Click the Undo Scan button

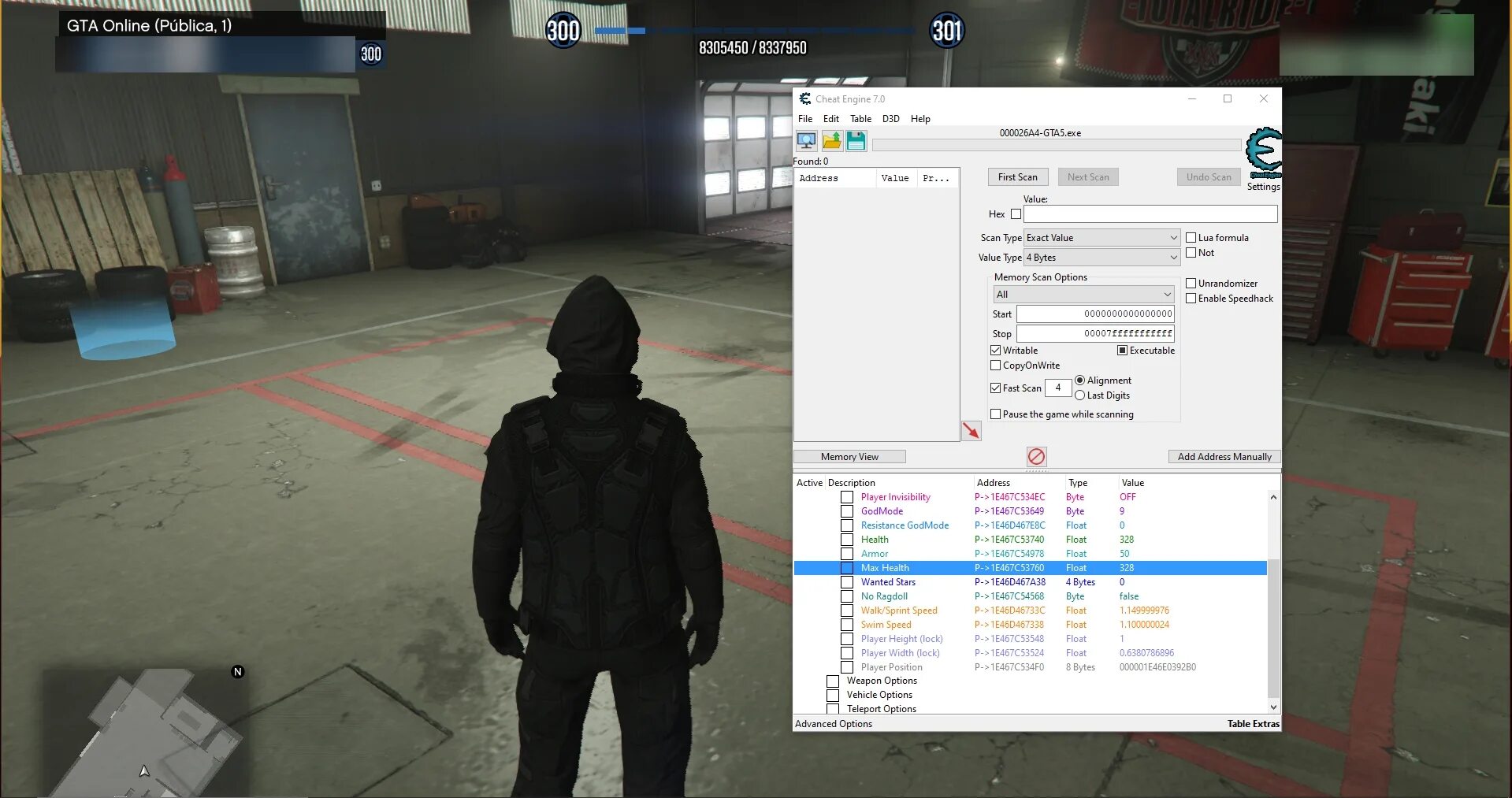click(1209, 177)
